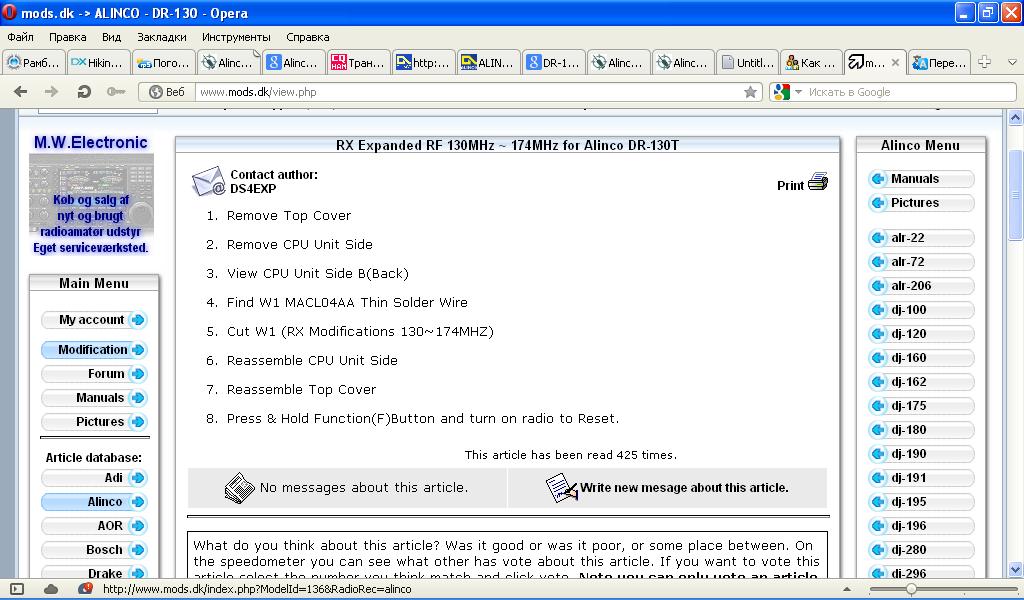
Task: Open the Справка menu
Action: [308, 37]
